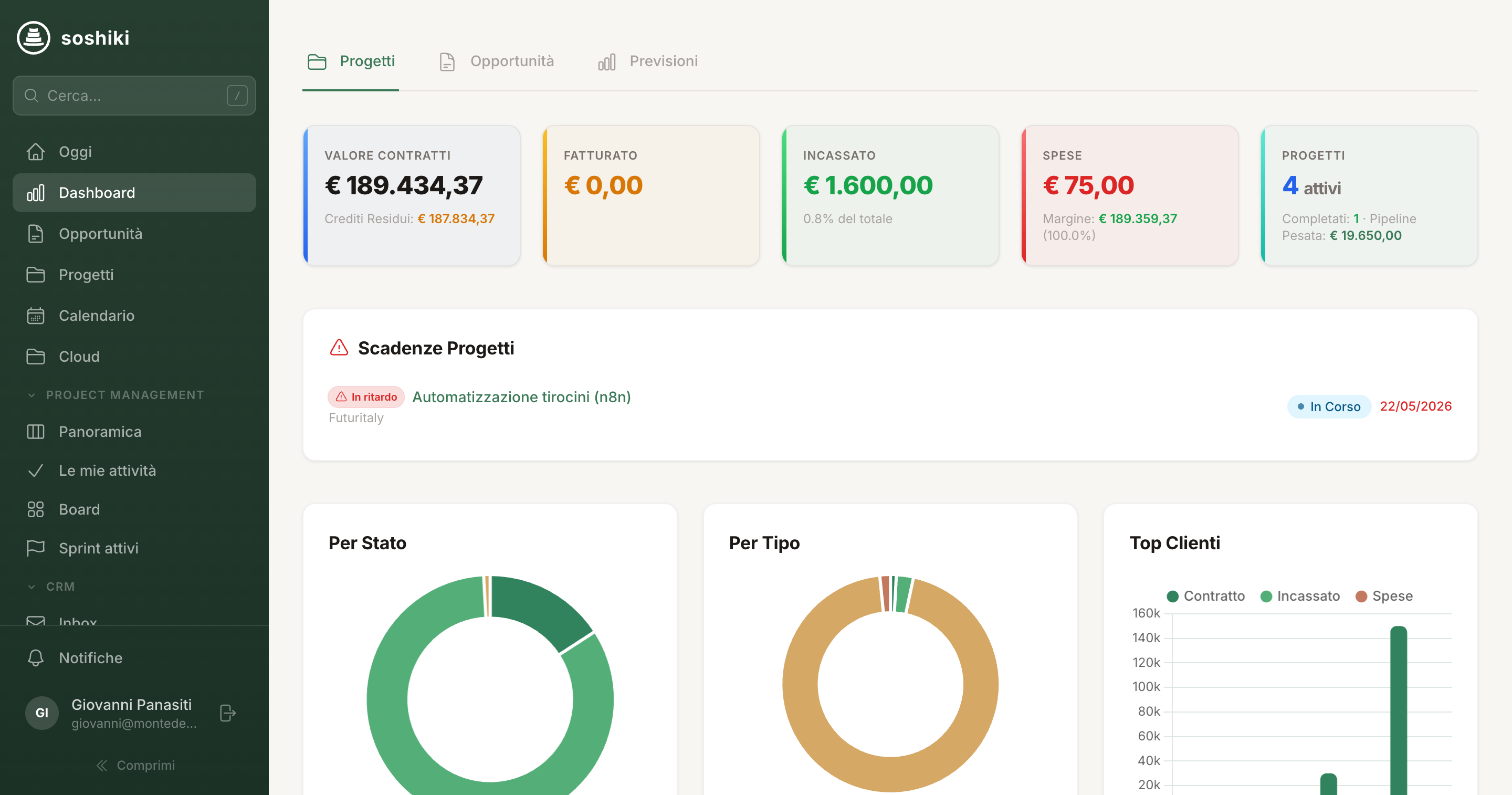
Task: Click the logout icon next to Giovanni Panasiti
Action: [x=228, y=713]
